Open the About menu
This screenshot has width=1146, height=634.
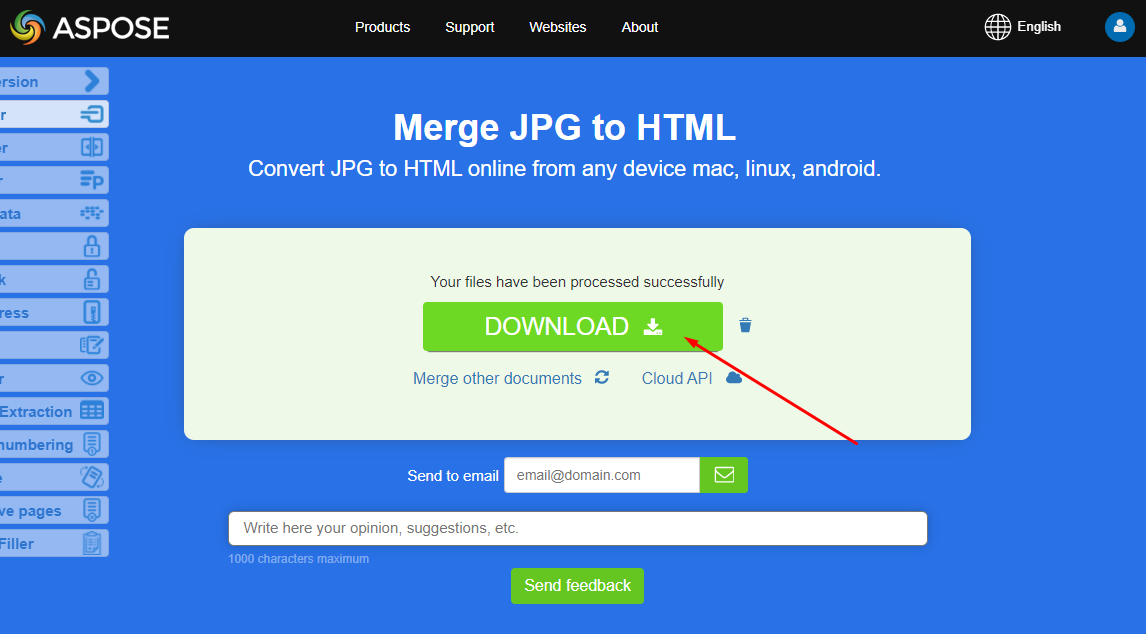[x=639, y=27]
